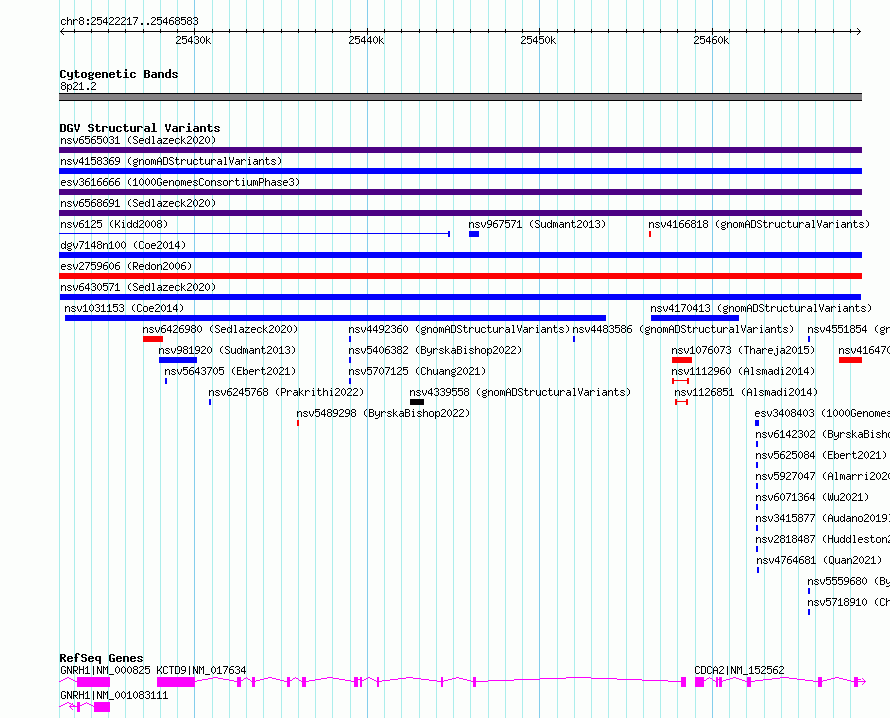Click the chr8:25422217..25468583 coordinate label
The width and height of the screenshot is (890, 718).
click(129, 22)
